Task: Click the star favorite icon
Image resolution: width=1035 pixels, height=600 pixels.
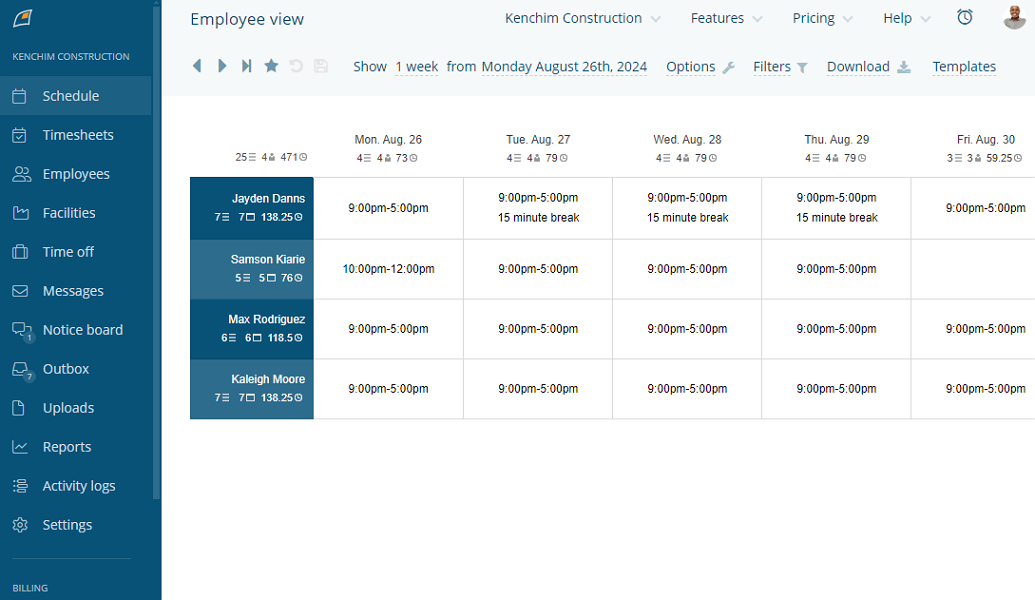Action: click(271, 66)
